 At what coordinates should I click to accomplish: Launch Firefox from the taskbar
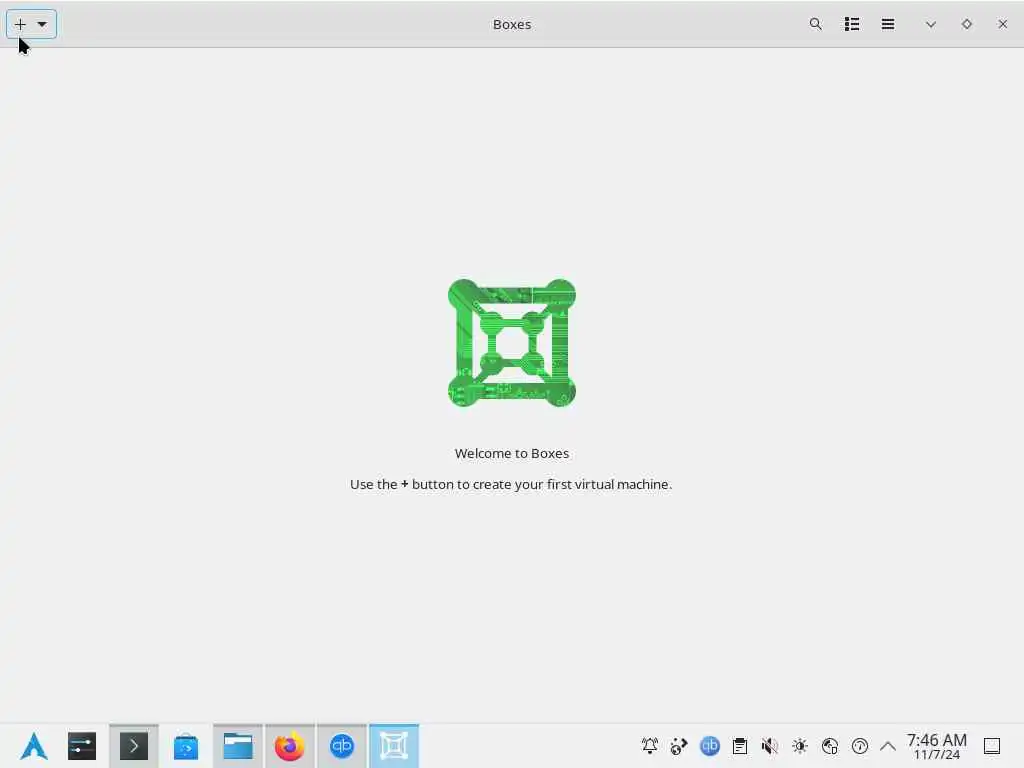pos(289,746)
